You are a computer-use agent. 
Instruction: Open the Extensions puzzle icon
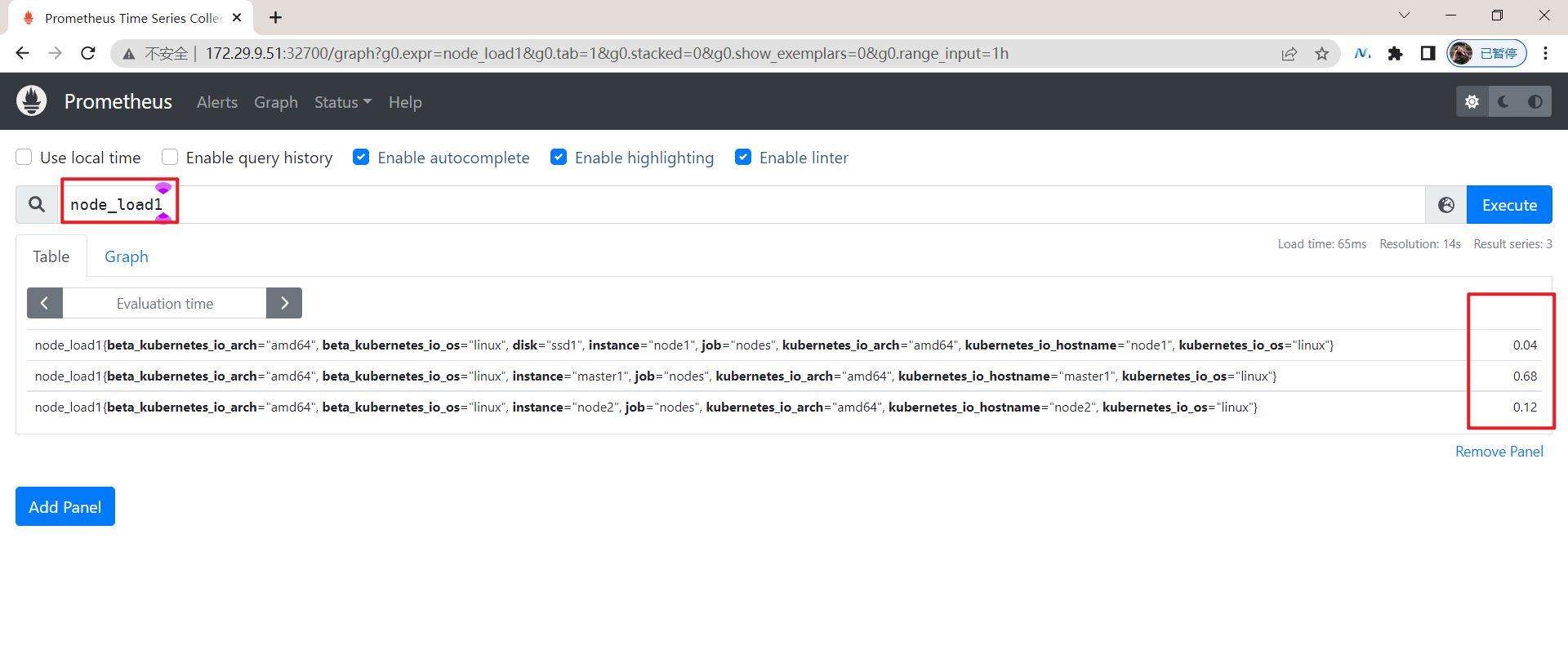[1395, 53]
